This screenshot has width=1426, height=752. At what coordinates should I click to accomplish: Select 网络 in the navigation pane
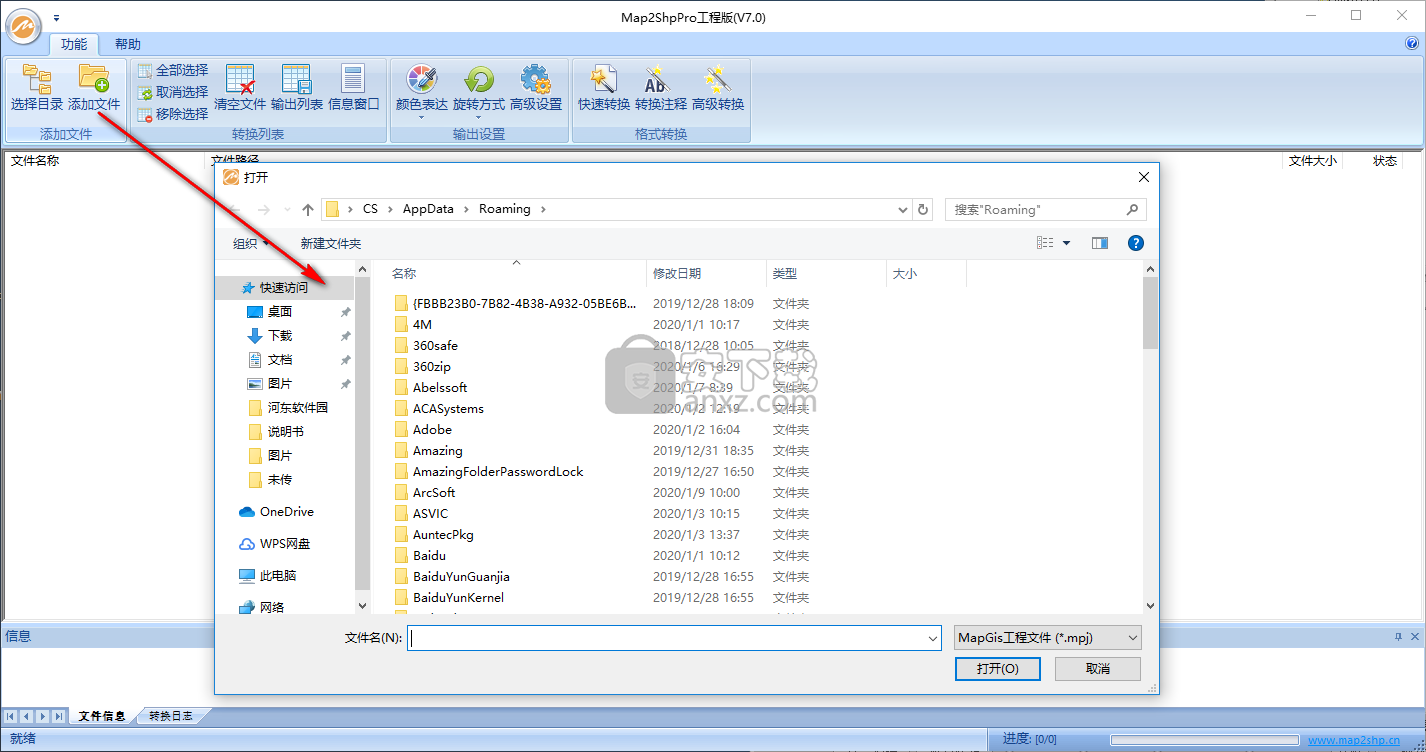click(272, 607)
